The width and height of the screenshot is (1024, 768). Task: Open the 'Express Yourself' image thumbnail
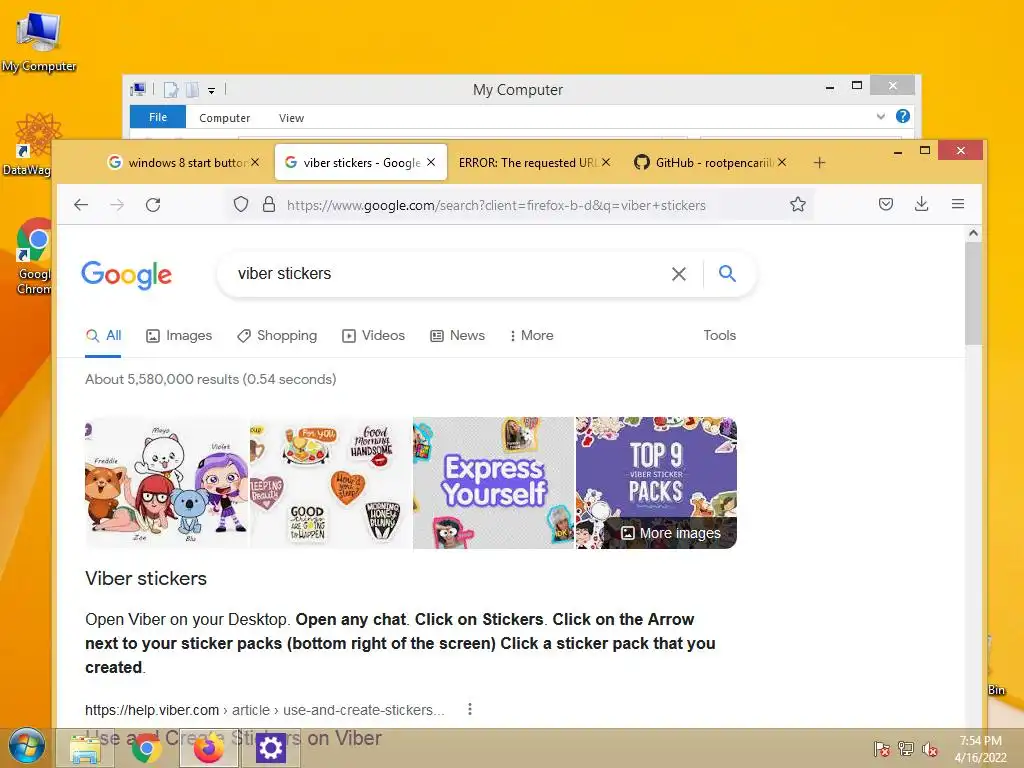[494, 483]
